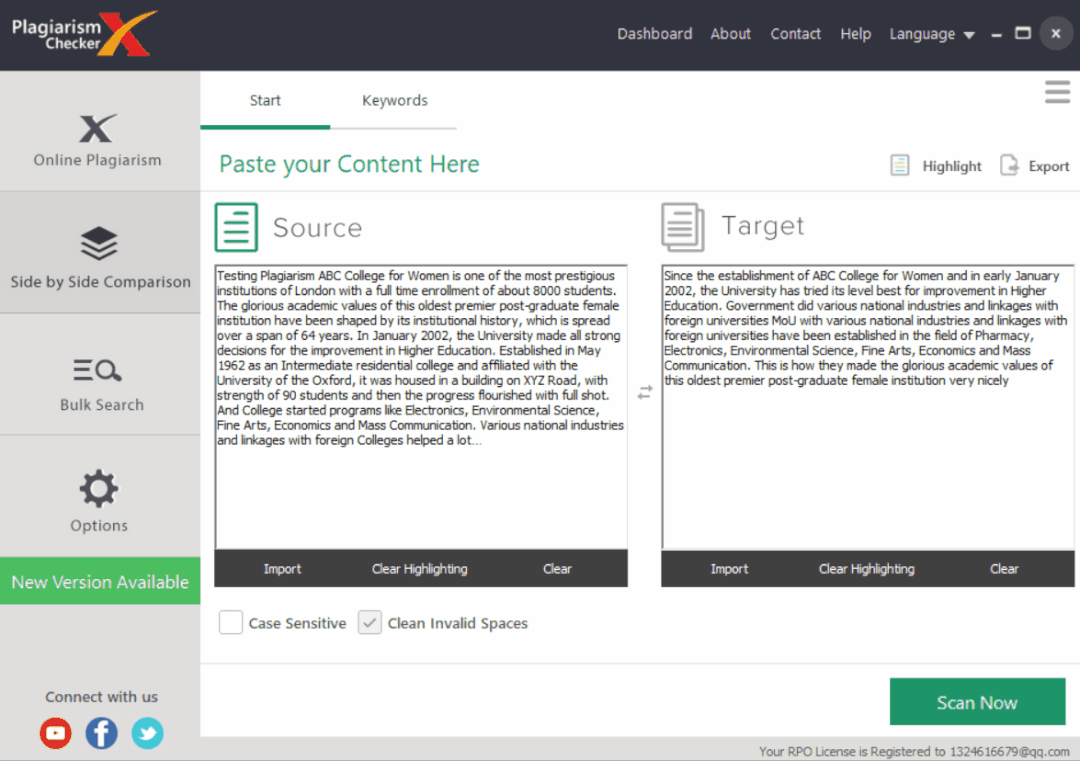Click the gray Target documents icon
The height and width of the screenshot is (761, 1080).
pyautogui.click(x=683, y=227)
